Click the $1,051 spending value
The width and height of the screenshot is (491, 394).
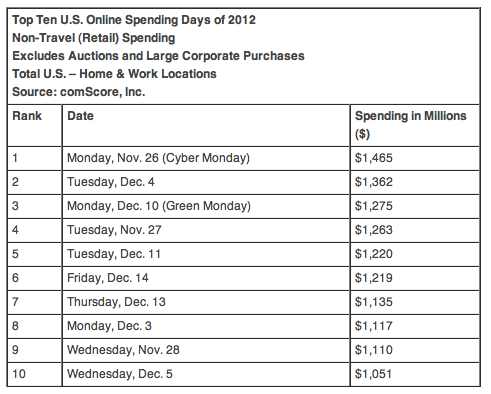click(x=373, y=374)
